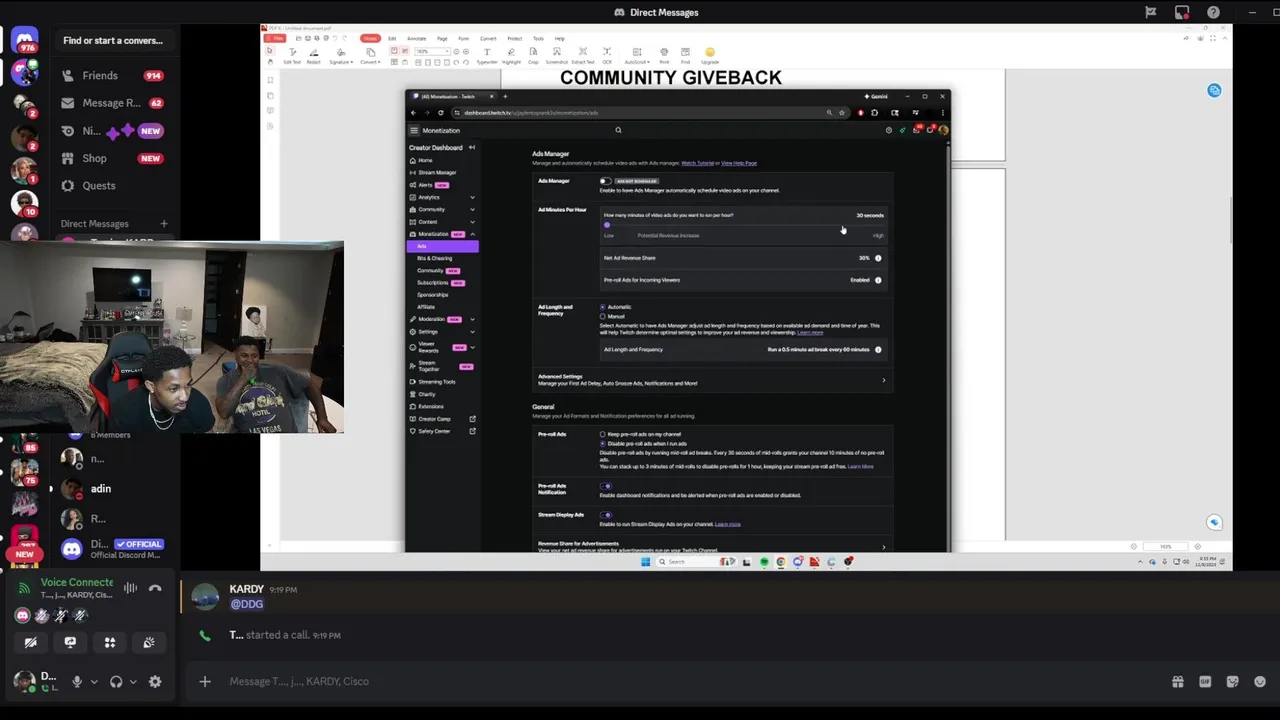Toggle Pre-roll Ads Notification switch
The height and width of the screenshot is (720, 1280).
pos(606,486)
